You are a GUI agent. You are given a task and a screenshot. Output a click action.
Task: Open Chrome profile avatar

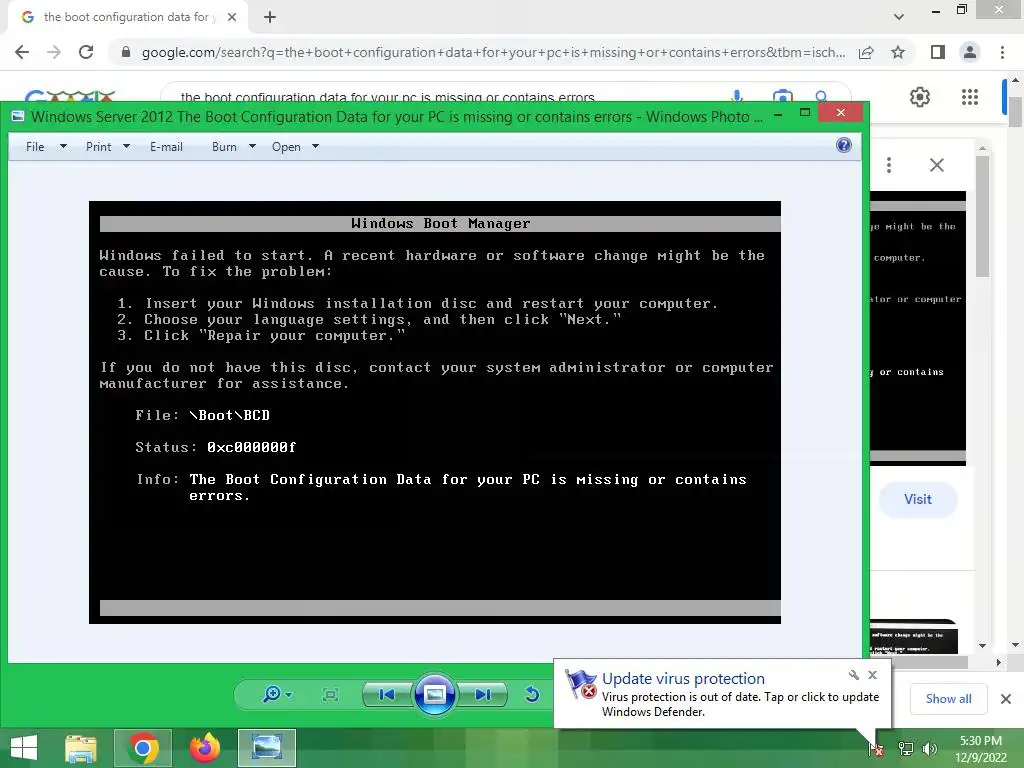970,52
